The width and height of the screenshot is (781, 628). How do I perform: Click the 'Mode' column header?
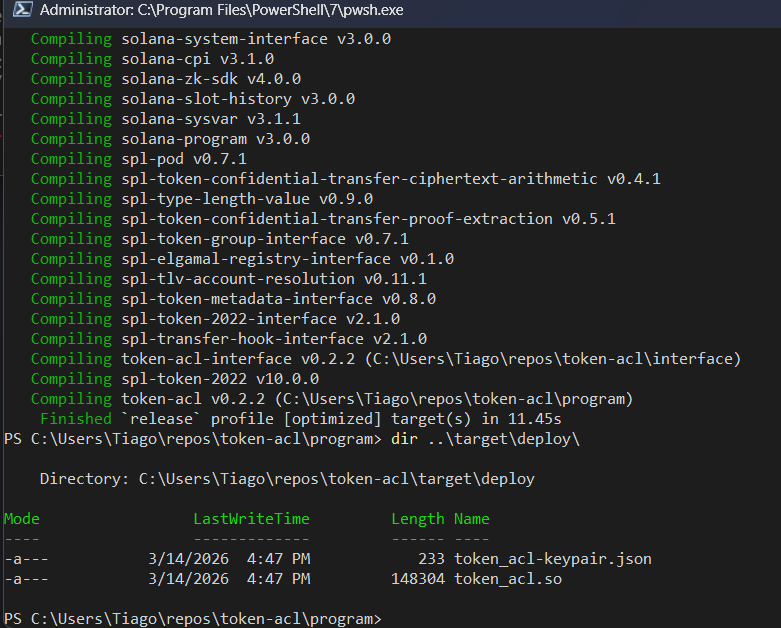pyautogui.click(x=22, y=518)
